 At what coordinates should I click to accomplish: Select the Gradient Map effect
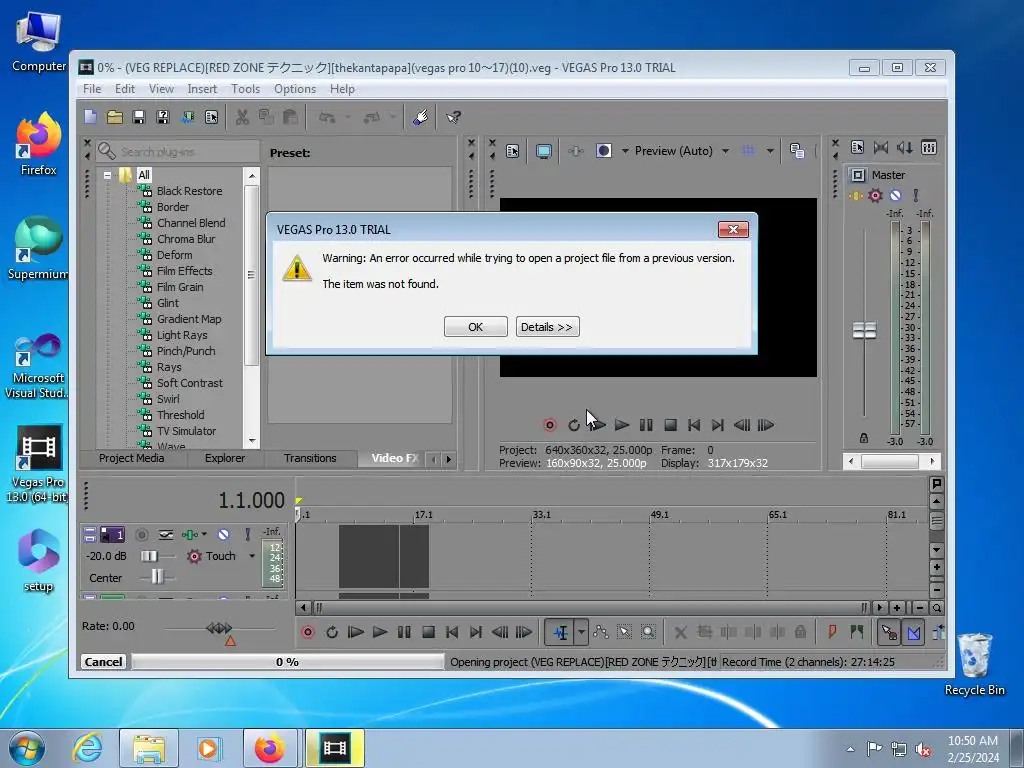click(x=189, y=319)
